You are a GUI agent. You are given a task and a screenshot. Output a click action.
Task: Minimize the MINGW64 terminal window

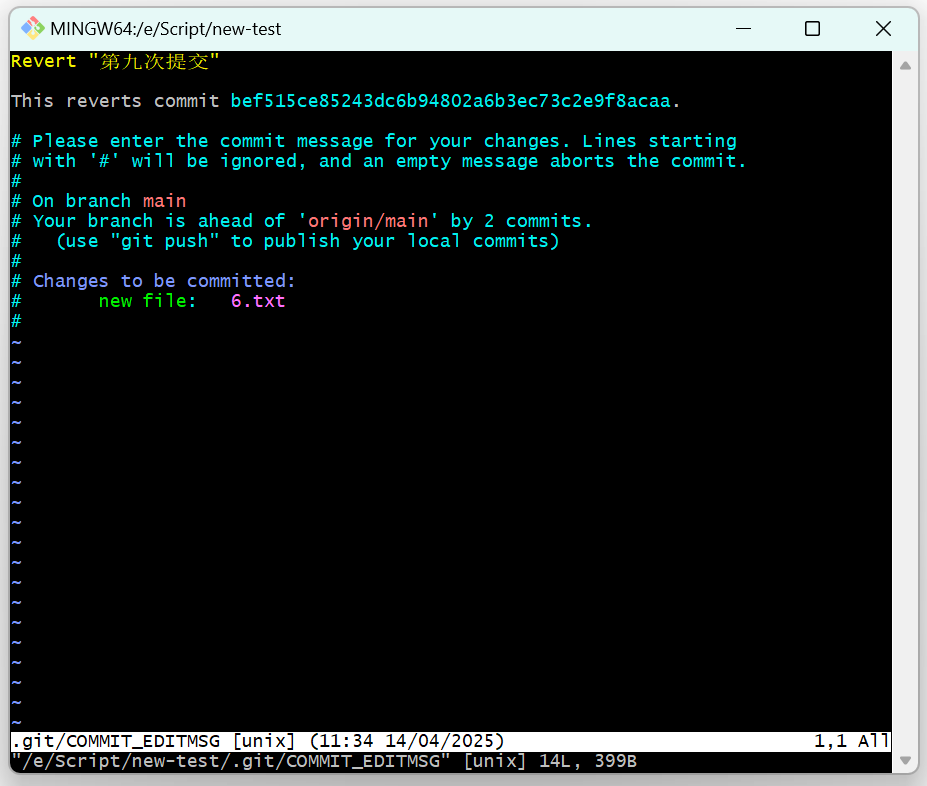pyautogui.click(x=743, y=28)
